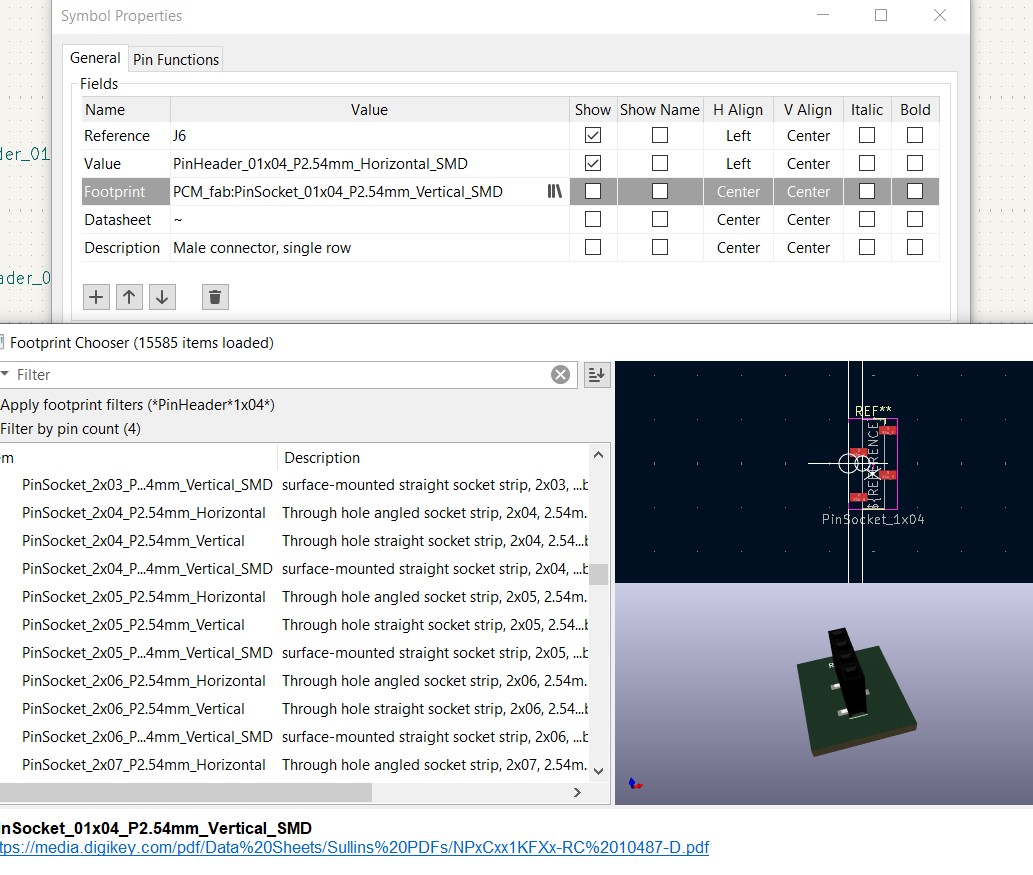Clear the footprint filter text
Screen dimensions: 1033x875
[x=560, y=375]
